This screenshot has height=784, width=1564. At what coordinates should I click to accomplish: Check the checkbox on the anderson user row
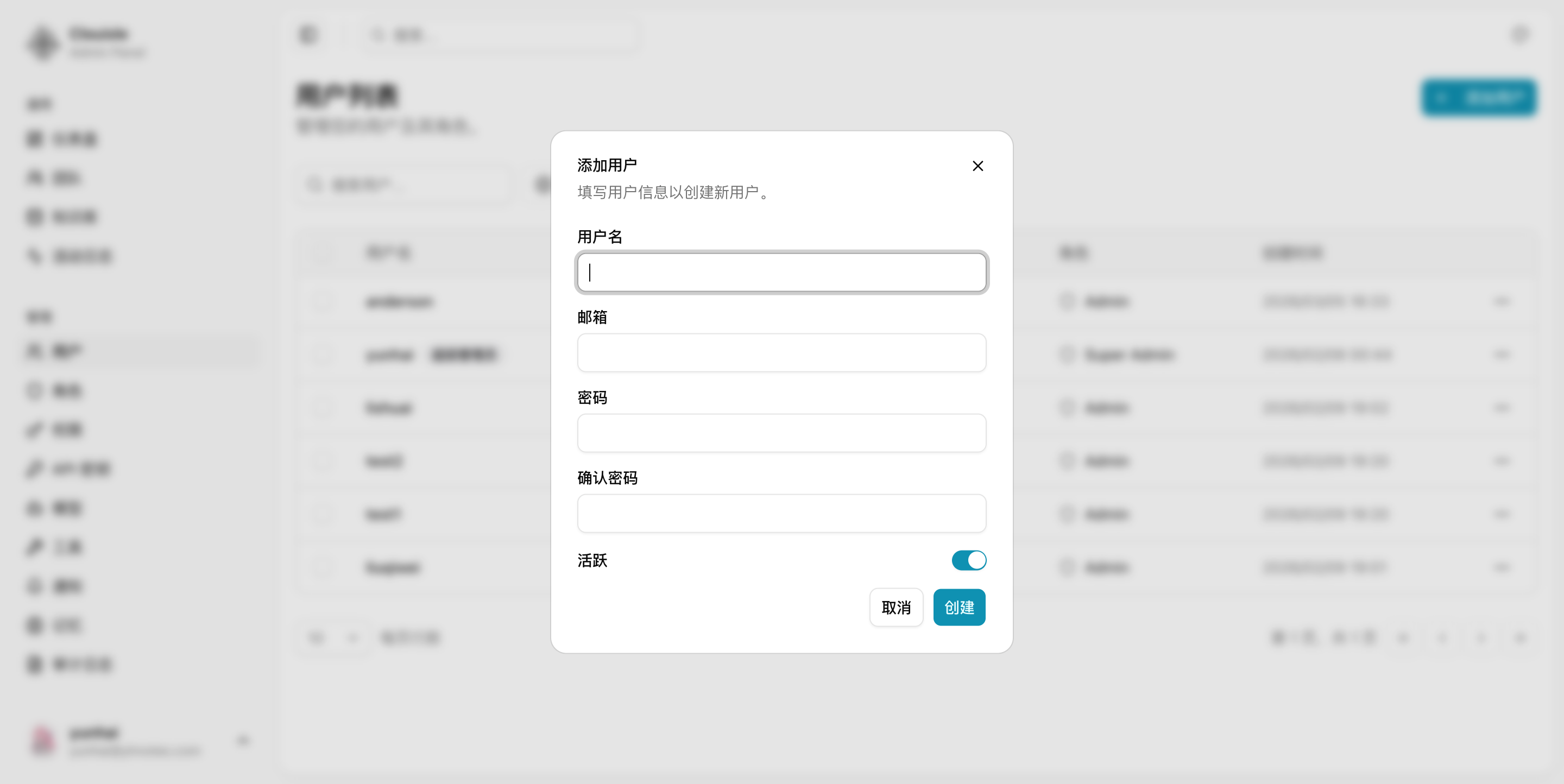323,301
